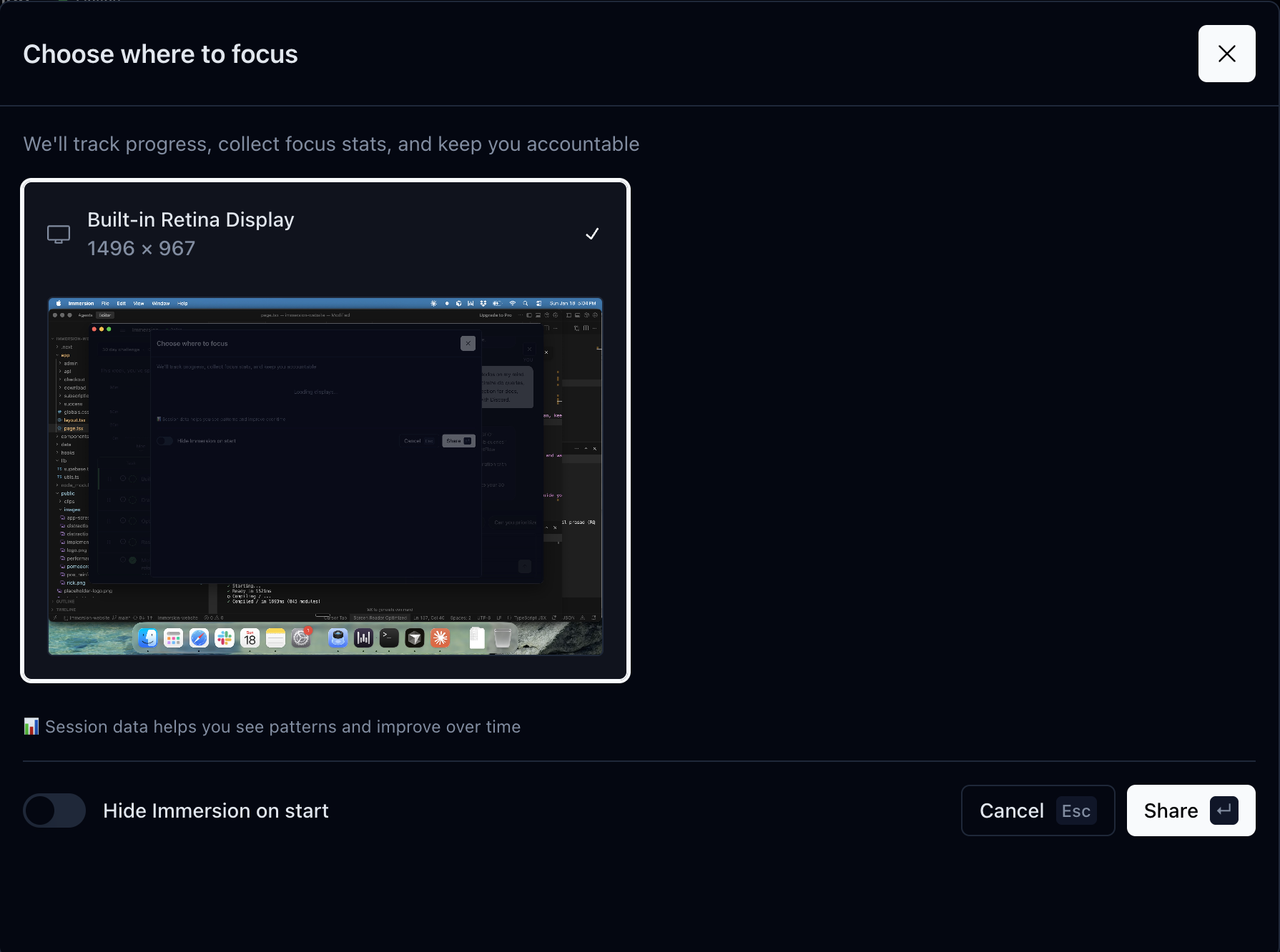Click the monitor icon beside Built-in Retina Display
Screen dimensions: 1280x952
click(58, 234)
